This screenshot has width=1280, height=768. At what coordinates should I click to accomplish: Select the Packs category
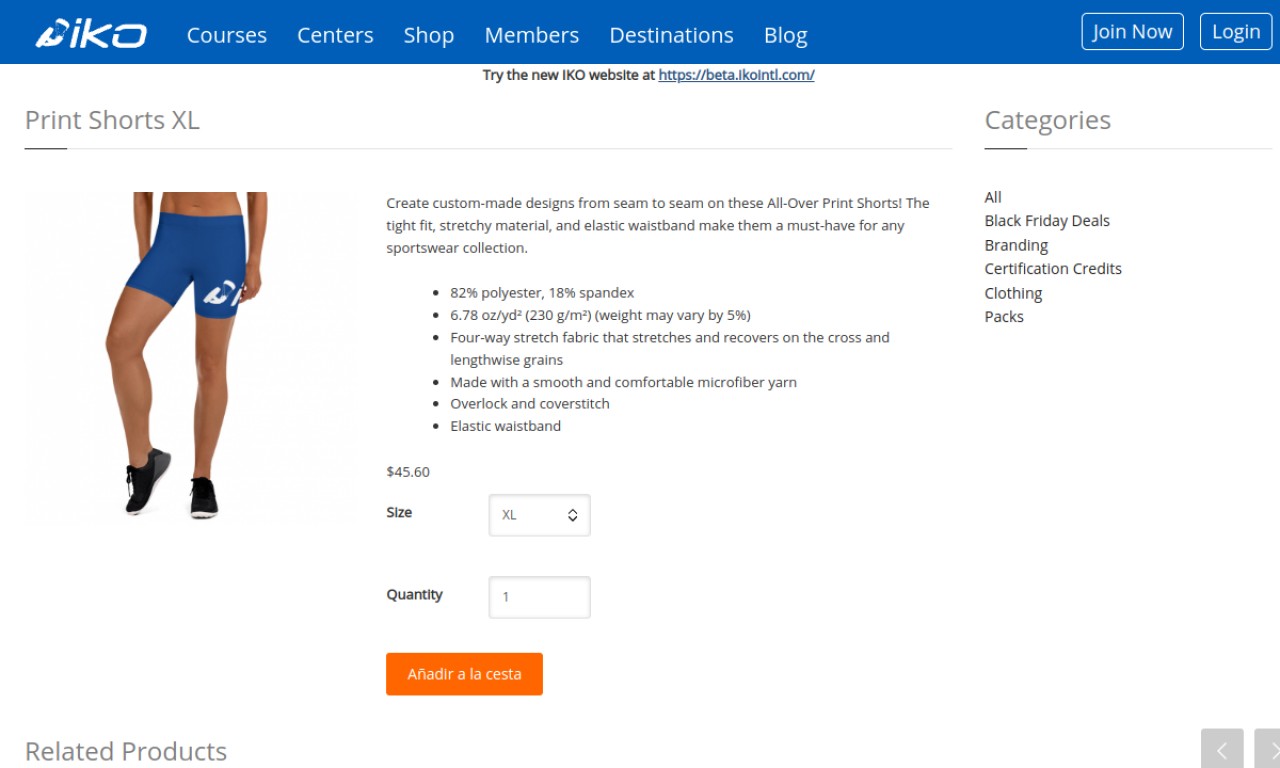coord(1004,317)
